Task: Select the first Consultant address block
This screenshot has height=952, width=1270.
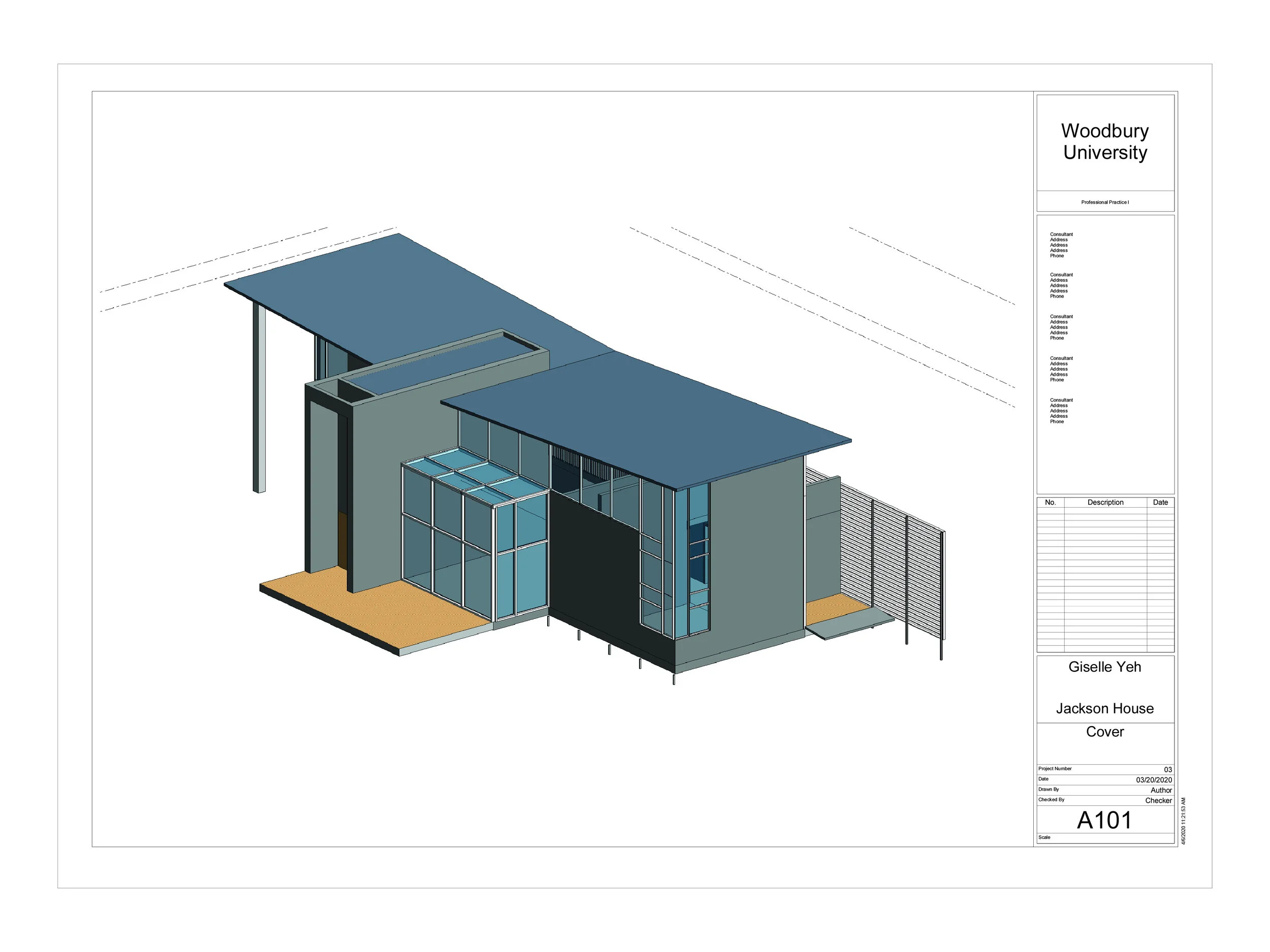Action: (1060, 245)
